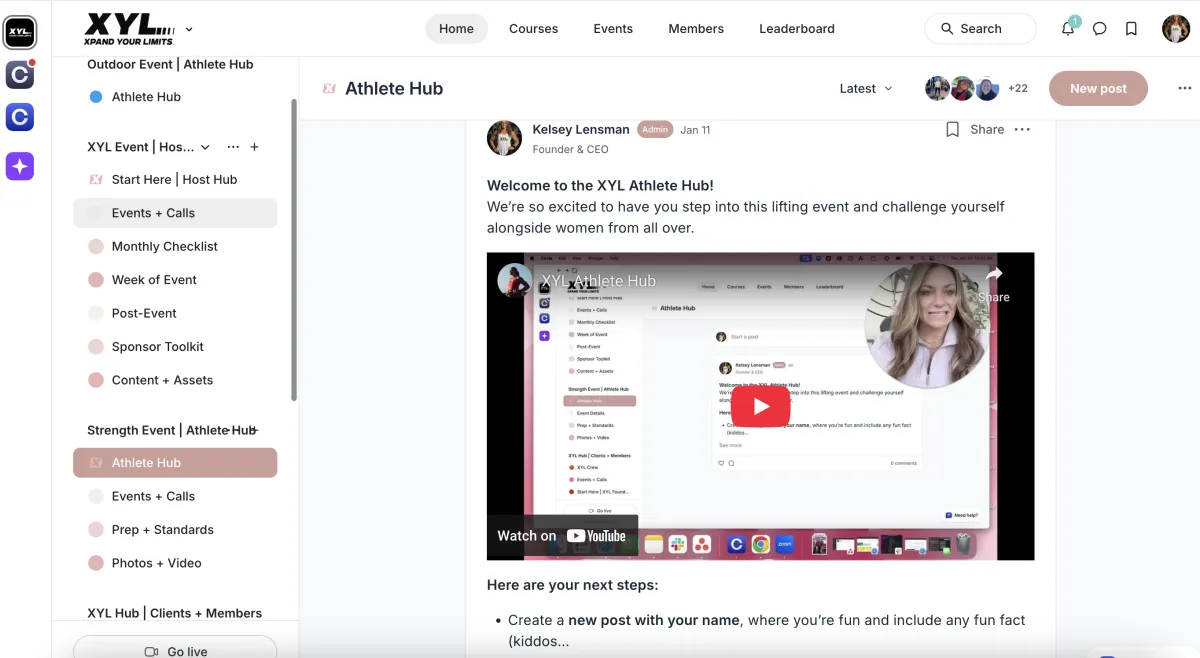Open the profile avatar menu
The height and width of the screenshot is (658, 1200).
tap(1176, 29)
